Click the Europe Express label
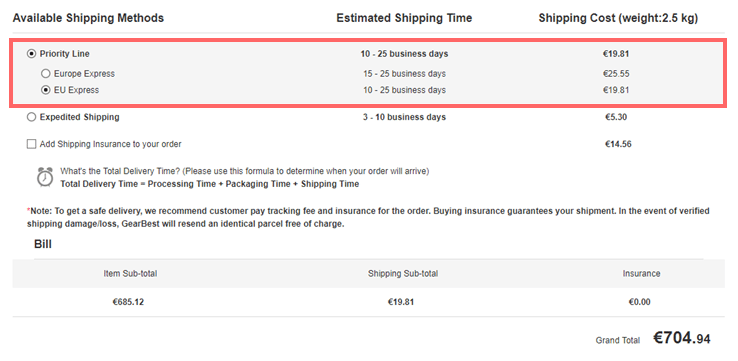738x361 pixels. click(84, 73)
